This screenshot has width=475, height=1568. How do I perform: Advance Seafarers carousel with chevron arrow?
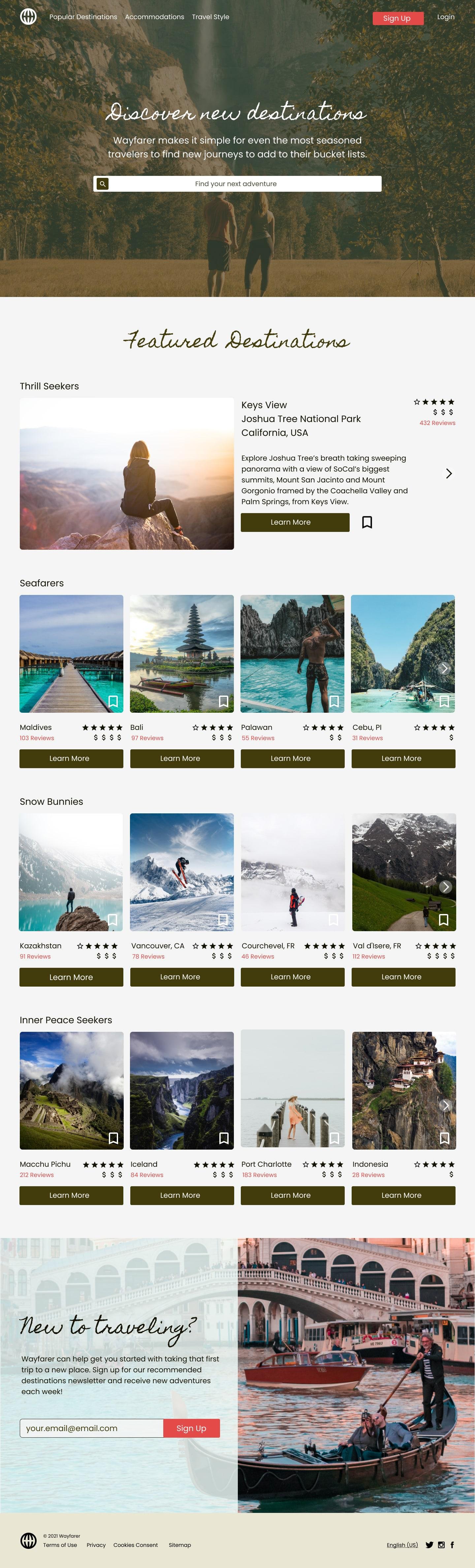(x=445, y=669)
